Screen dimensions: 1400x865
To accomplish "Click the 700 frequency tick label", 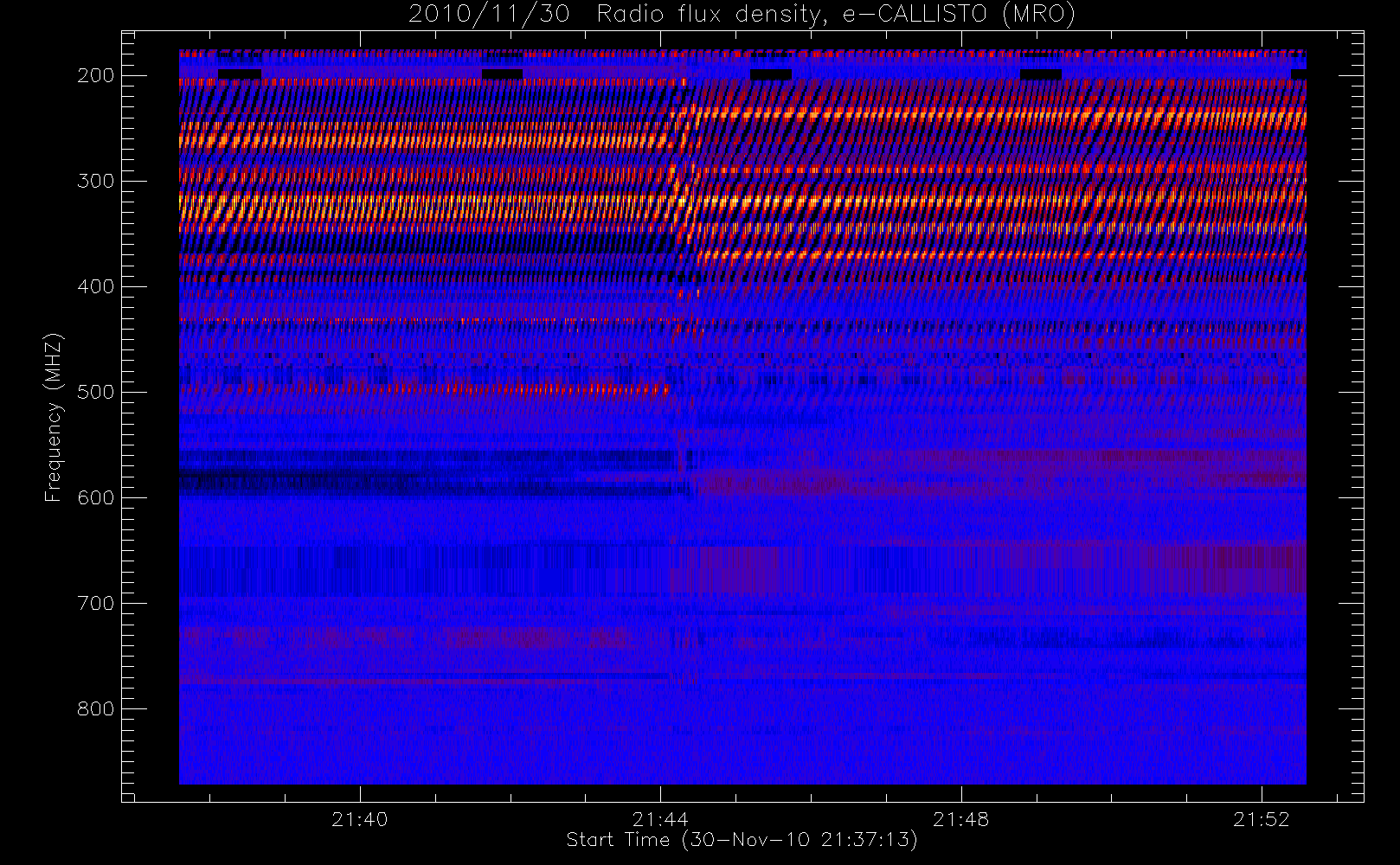I will tap(95, 603).
